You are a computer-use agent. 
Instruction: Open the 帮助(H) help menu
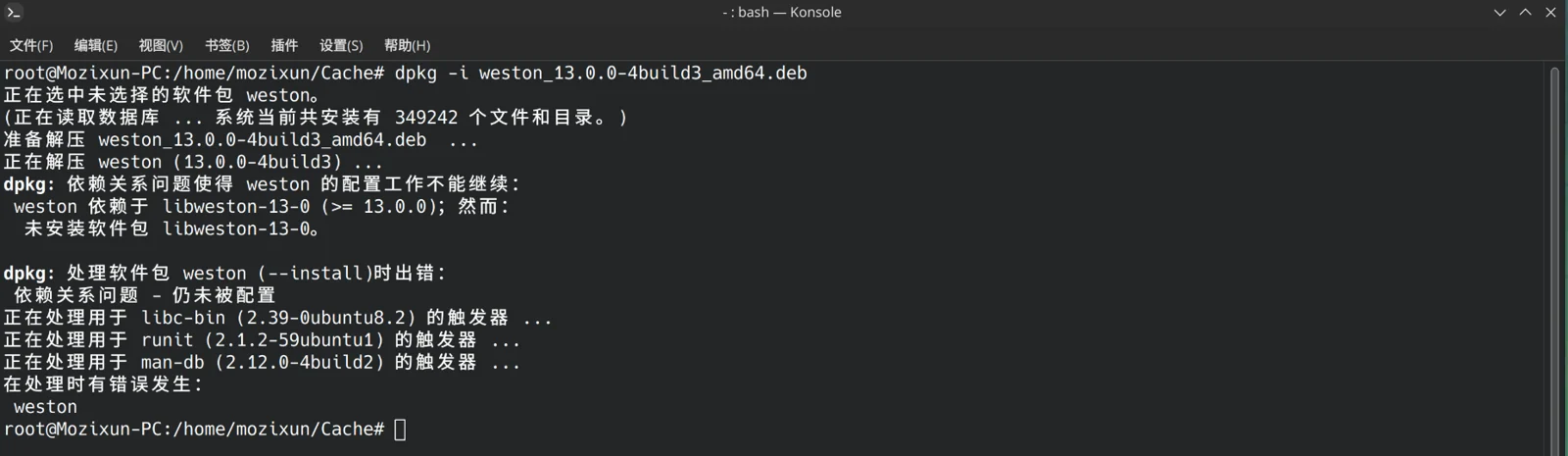tap(407, 45)
